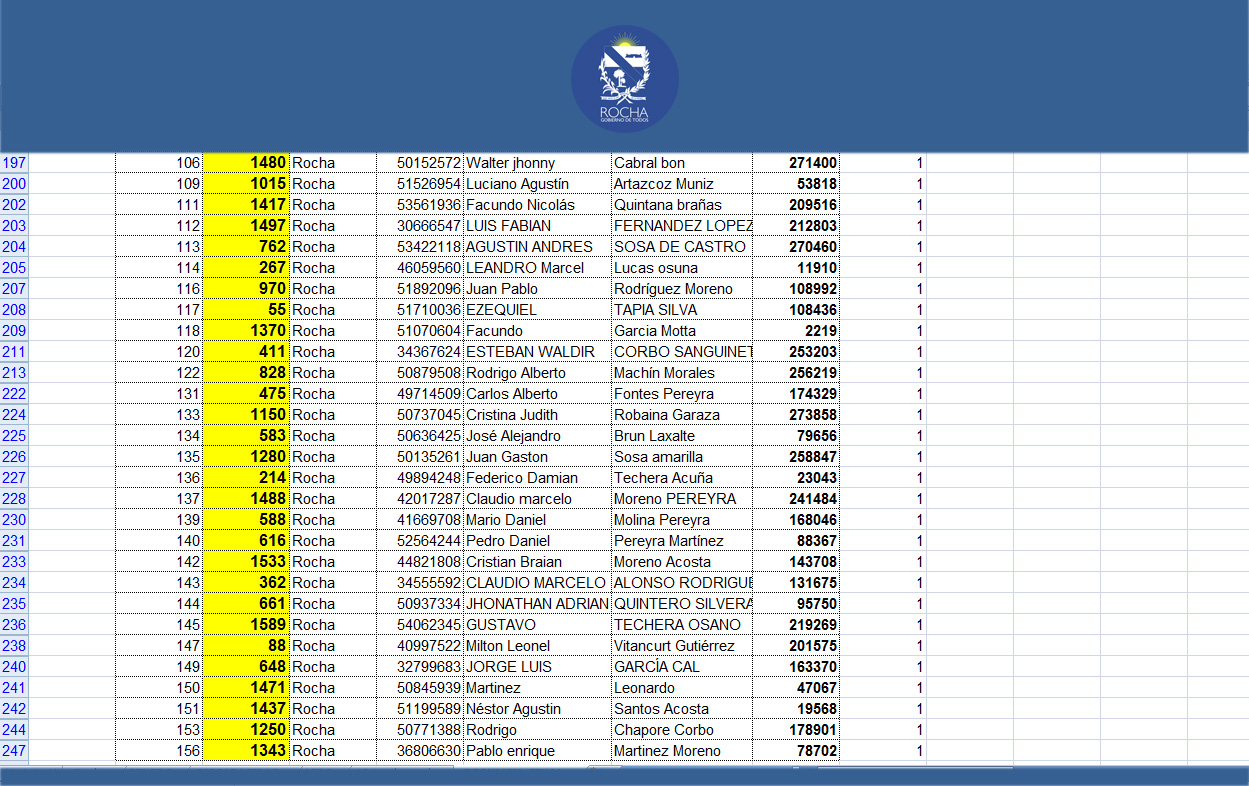Image resolution: width=1249 pixels, height=786 pixels.
Task: Select the cell 'Luciano Agustín'
Action: coord(538,184)
